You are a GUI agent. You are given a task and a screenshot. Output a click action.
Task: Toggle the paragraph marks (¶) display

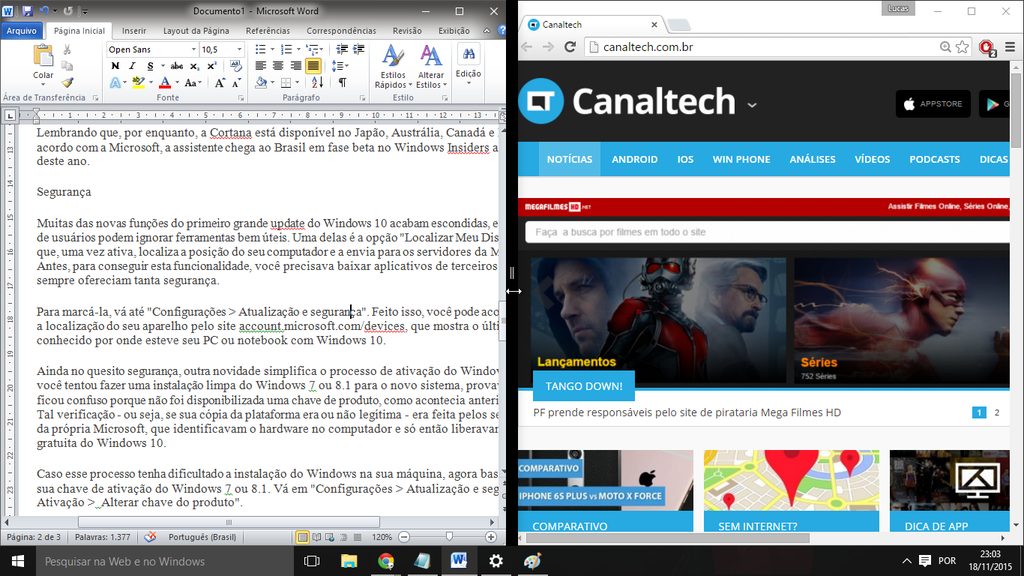click(x=342, y=83)
